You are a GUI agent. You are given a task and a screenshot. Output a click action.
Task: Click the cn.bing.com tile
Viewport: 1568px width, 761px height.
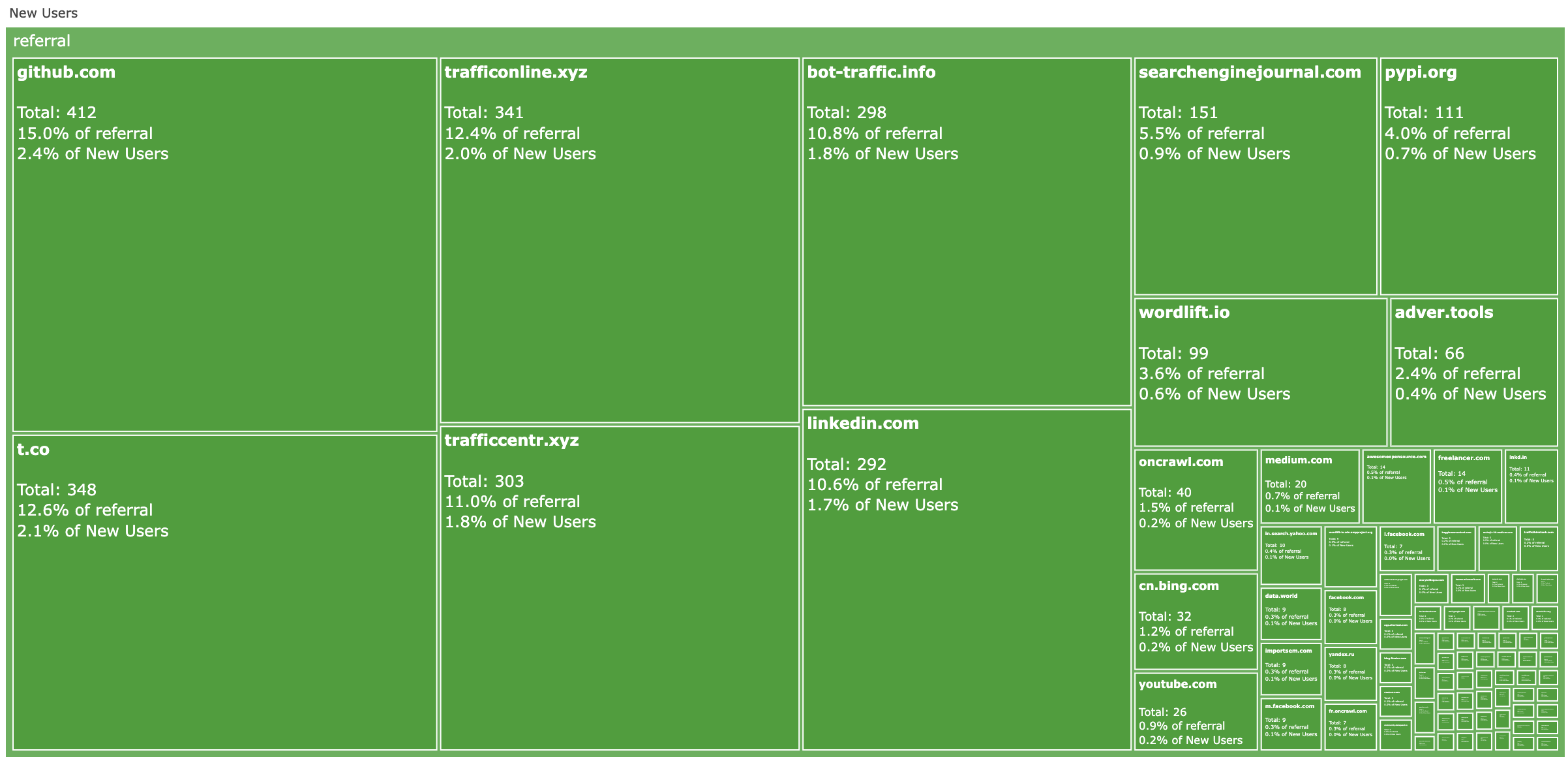coord(1196,621)
